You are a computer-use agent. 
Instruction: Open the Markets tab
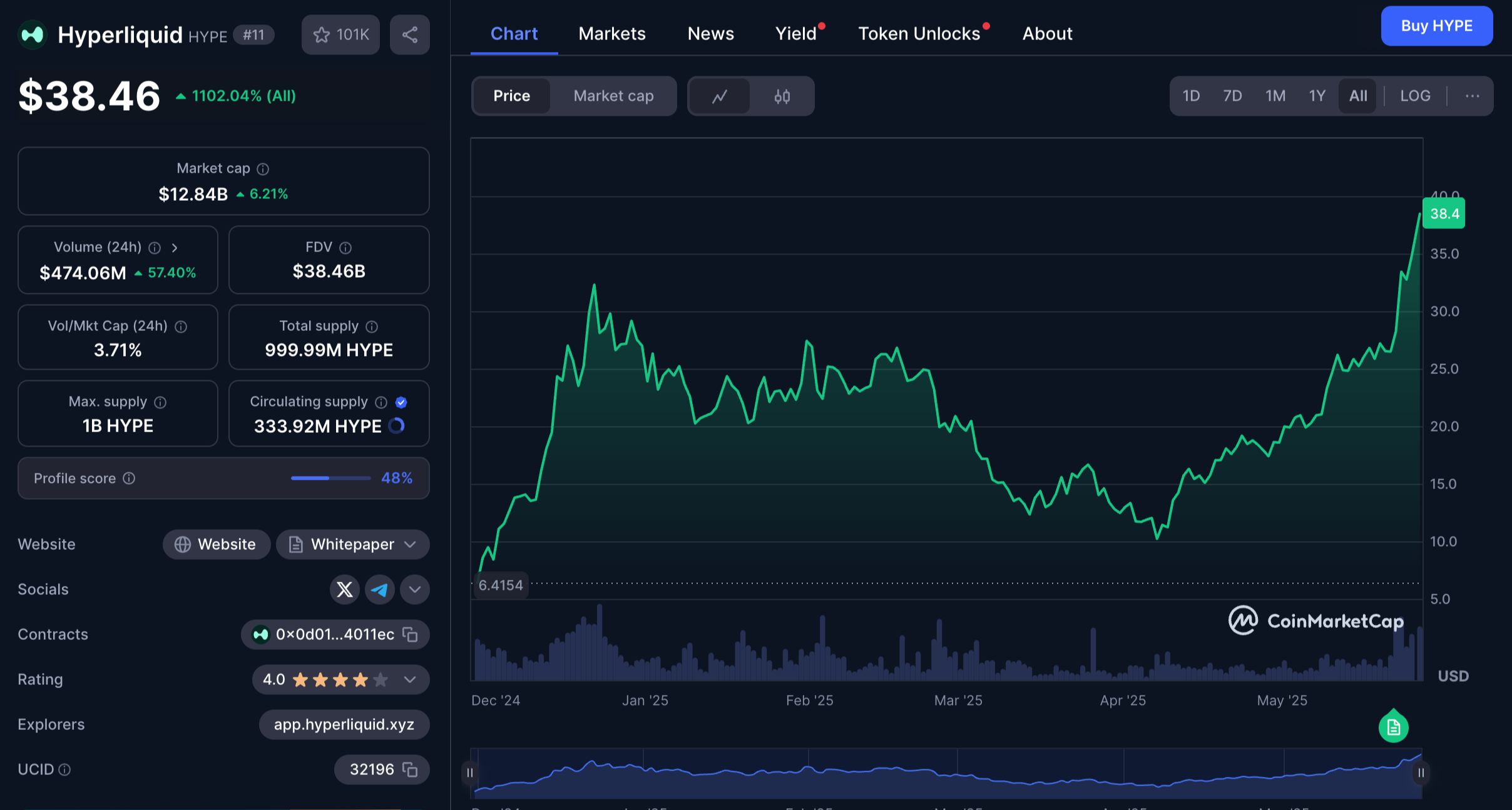click(x=611, y=33)
